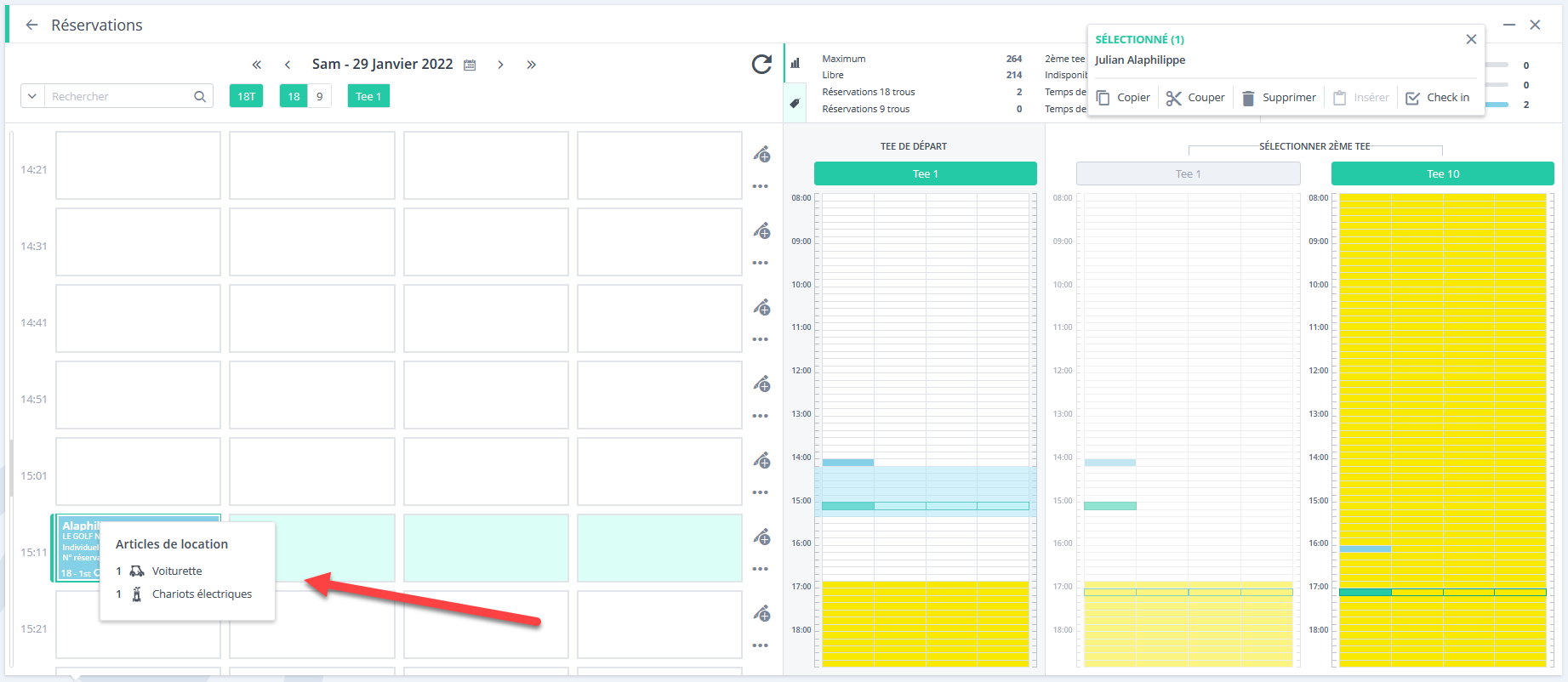The image size is (1568, 682).
Task: Click the statistics bar chart icon
Action: [795, 63]
